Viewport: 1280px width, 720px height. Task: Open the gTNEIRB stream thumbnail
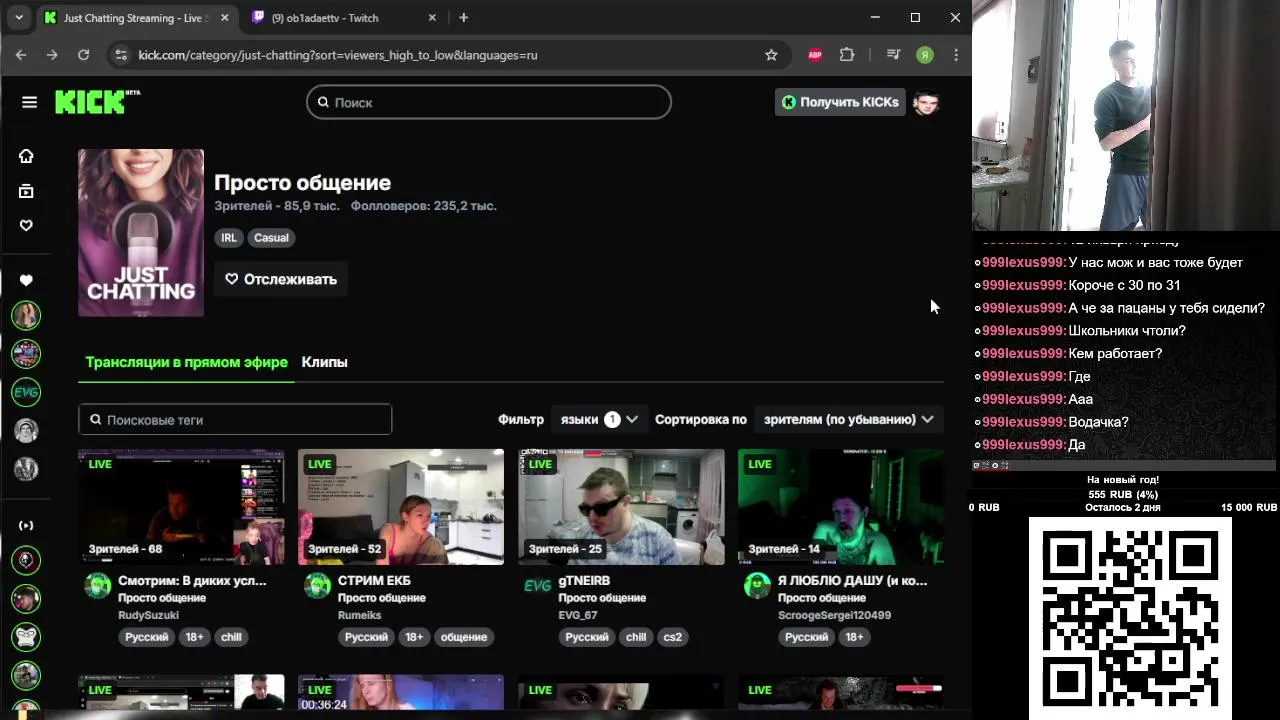tap(621, 507)
